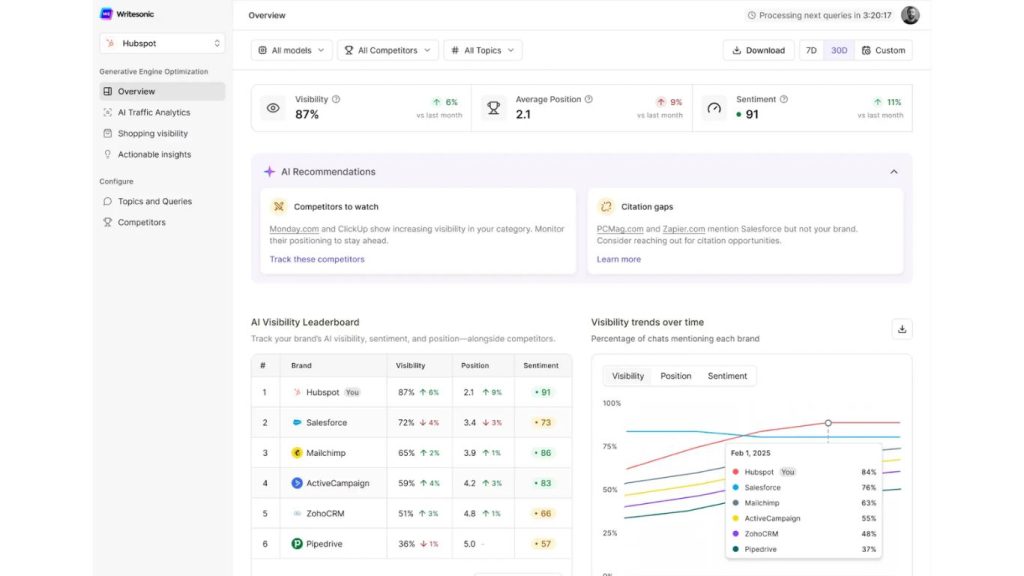This screenshot has height=576, width=1024.
Task: Download the visibility trends chart
Action: click(902, 329)
